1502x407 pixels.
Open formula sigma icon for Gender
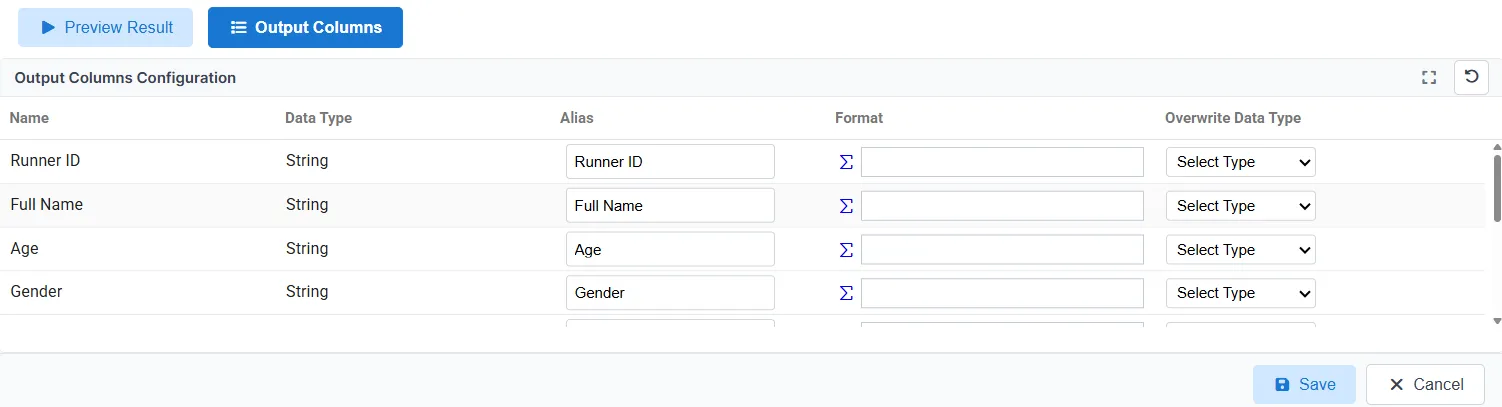[x=846, y=293]
